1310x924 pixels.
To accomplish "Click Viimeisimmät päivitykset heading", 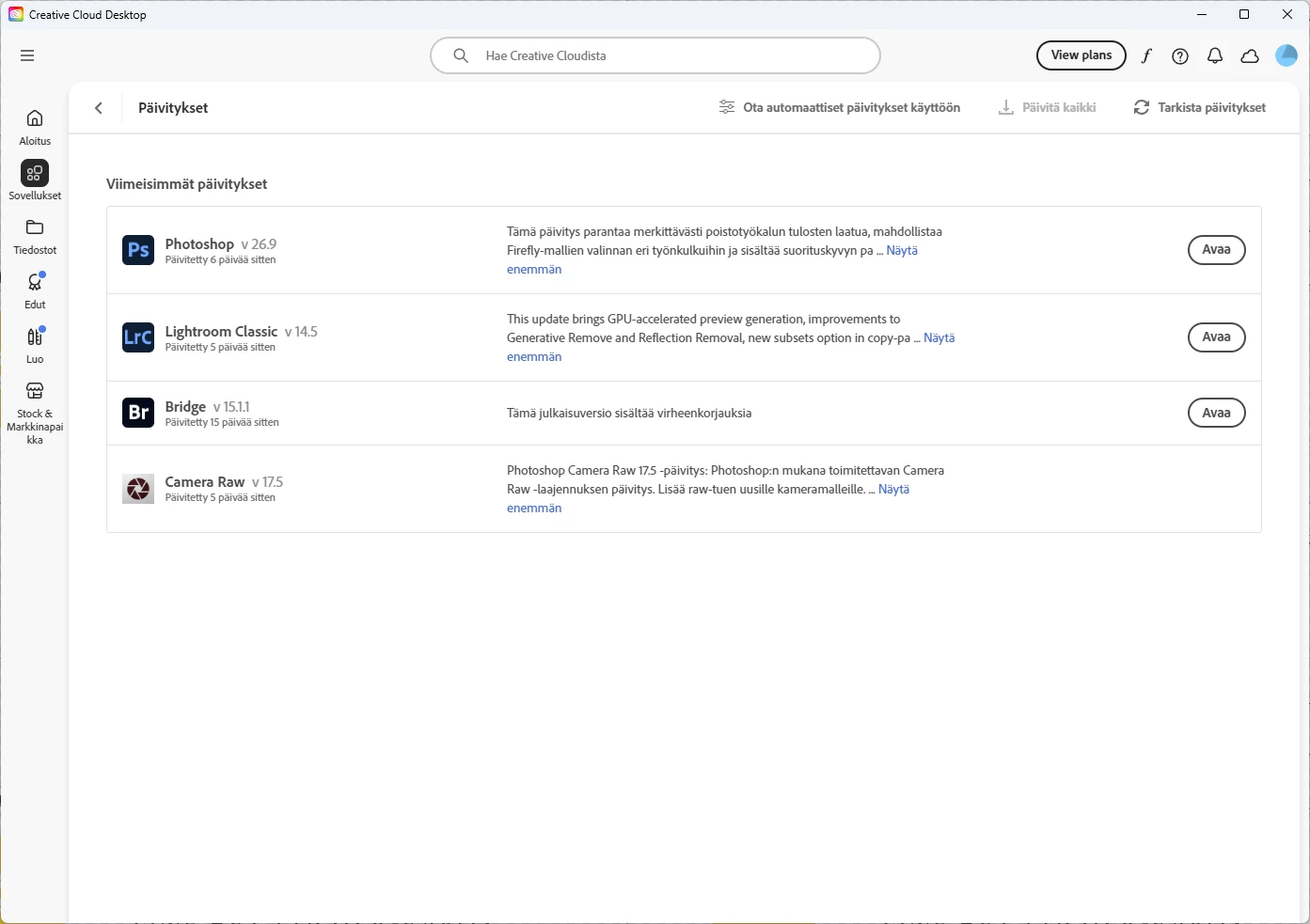I will 187,184.
